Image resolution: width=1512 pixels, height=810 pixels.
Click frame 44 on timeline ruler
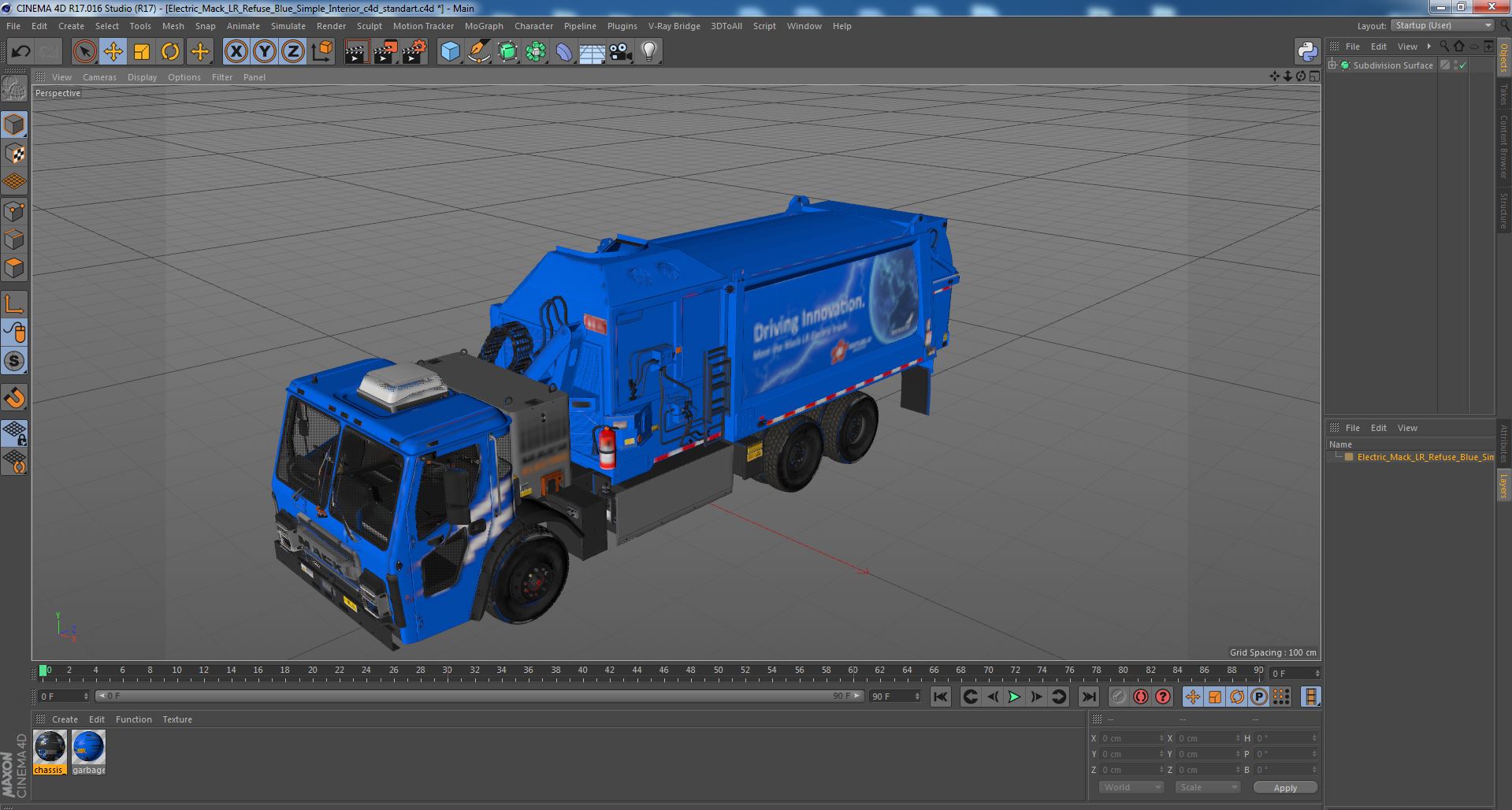[x=637, y=671]
